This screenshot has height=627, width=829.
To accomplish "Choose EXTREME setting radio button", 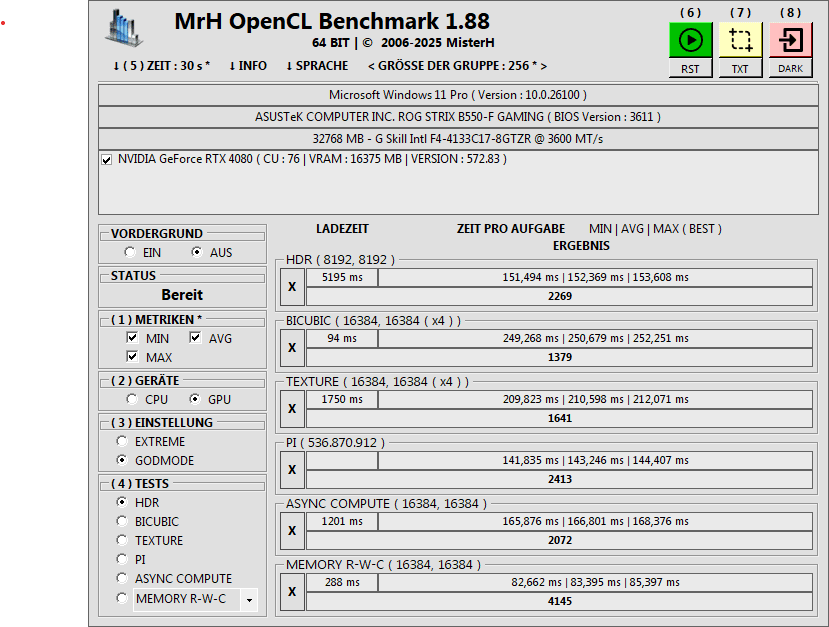I will pos(122,441).
